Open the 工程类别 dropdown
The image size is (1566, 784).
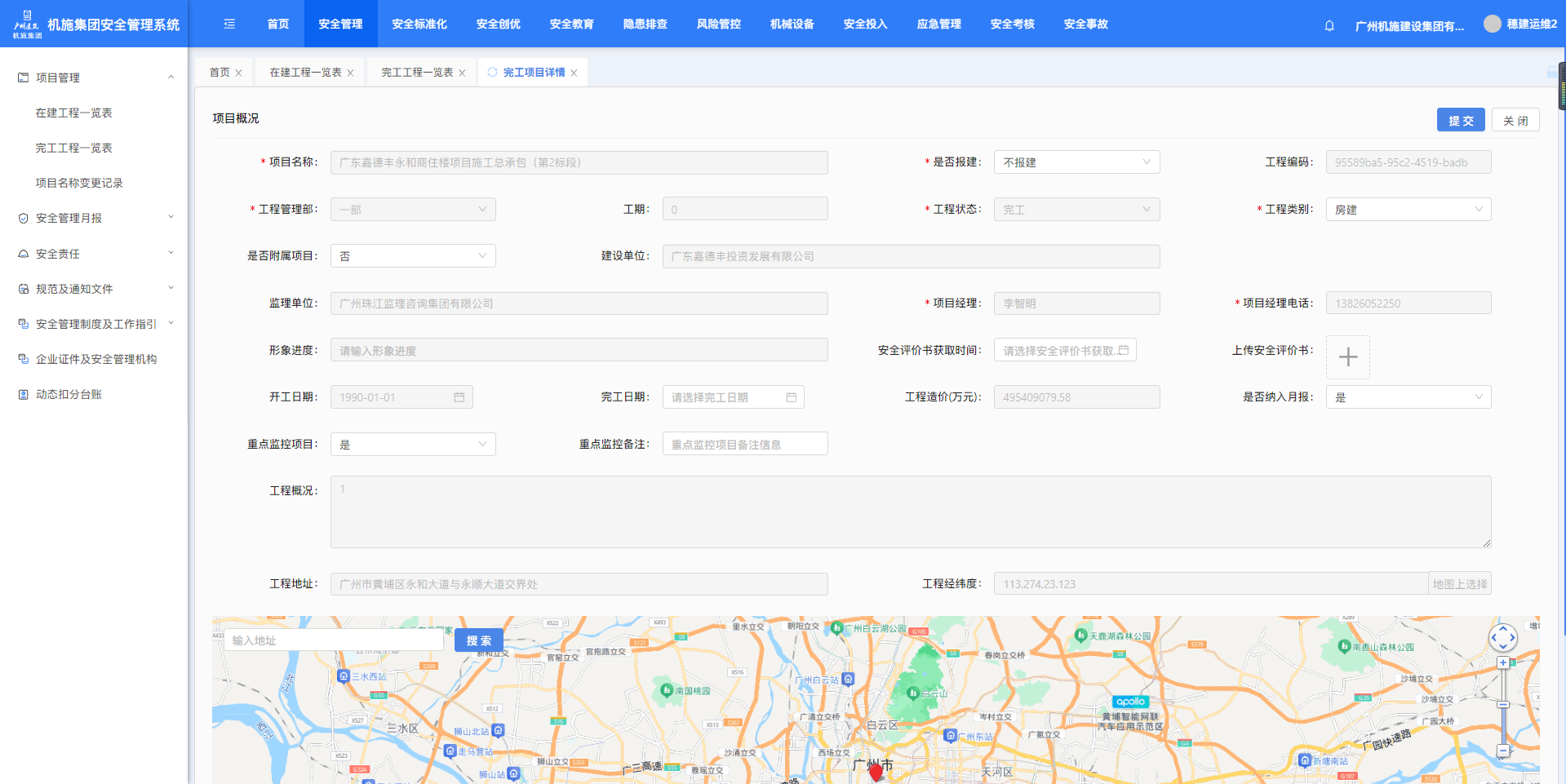point(1408,210)
